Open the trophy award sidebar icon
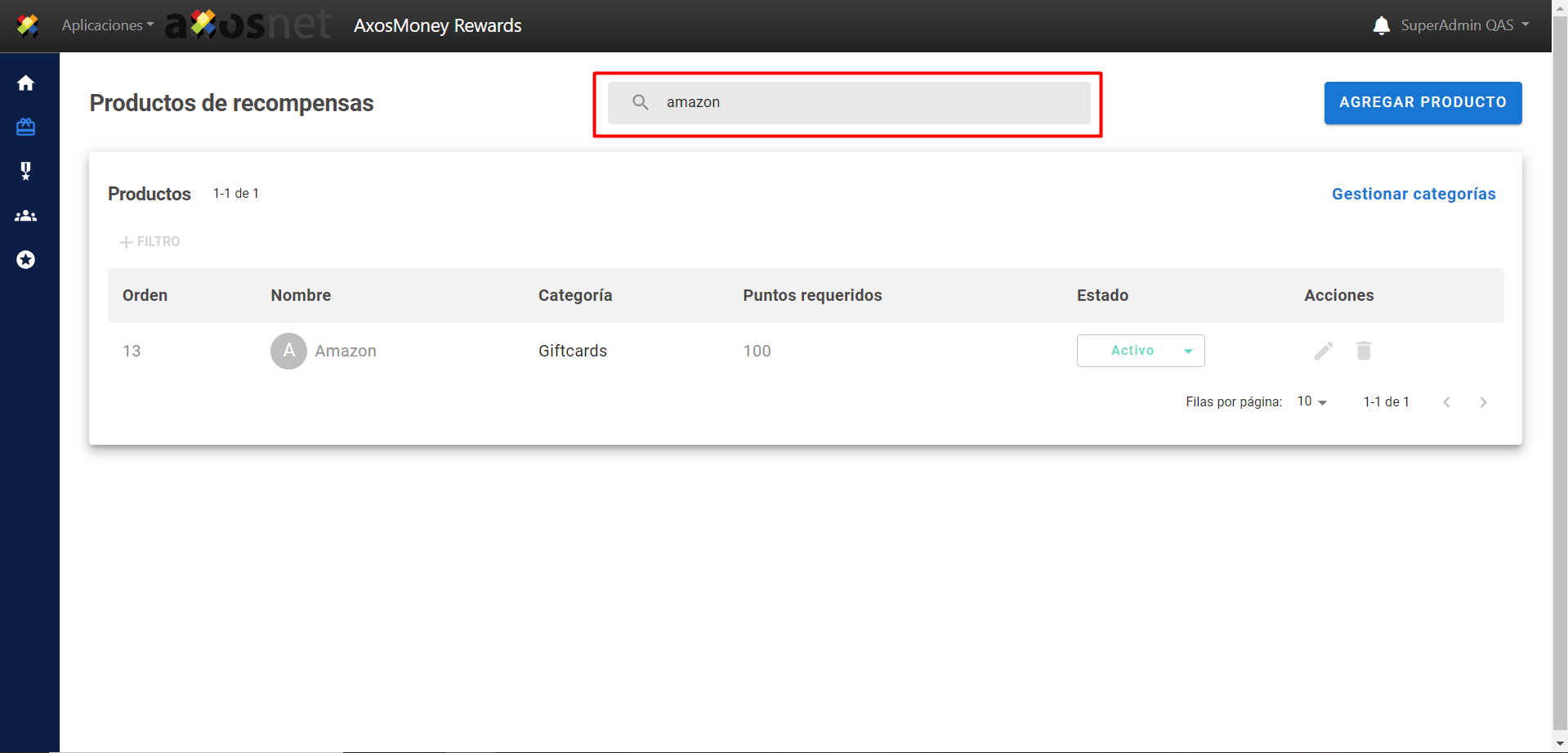 coord(26,171)
